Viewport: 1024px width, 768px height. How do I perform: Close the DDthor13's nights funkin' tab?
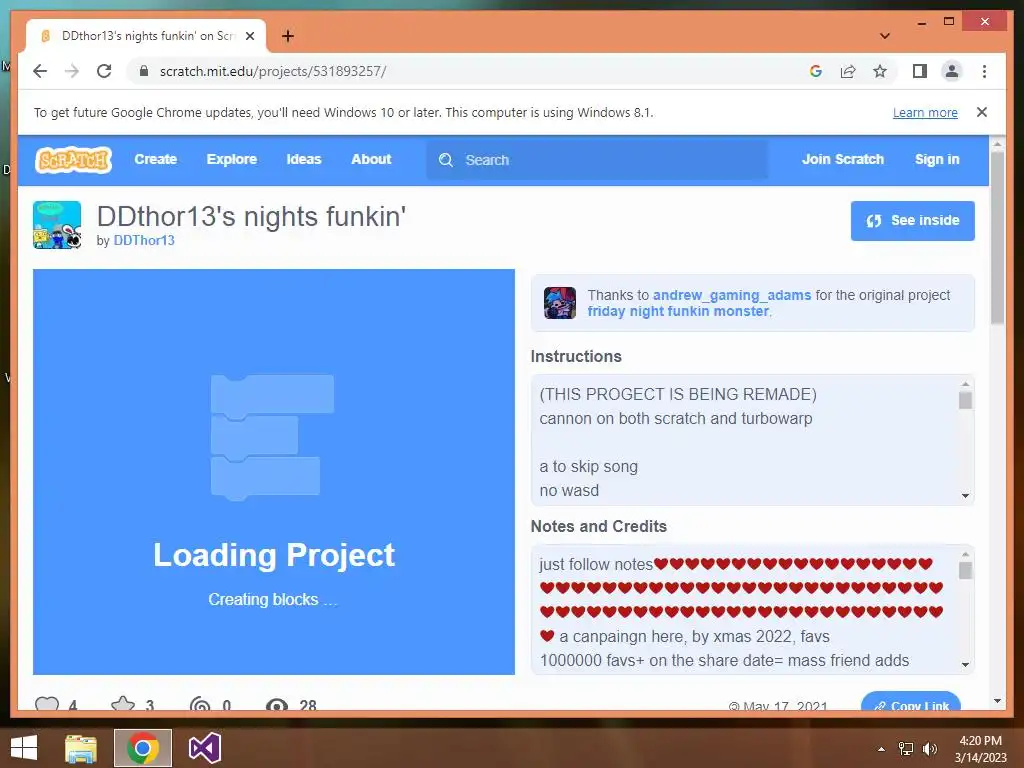249,36
